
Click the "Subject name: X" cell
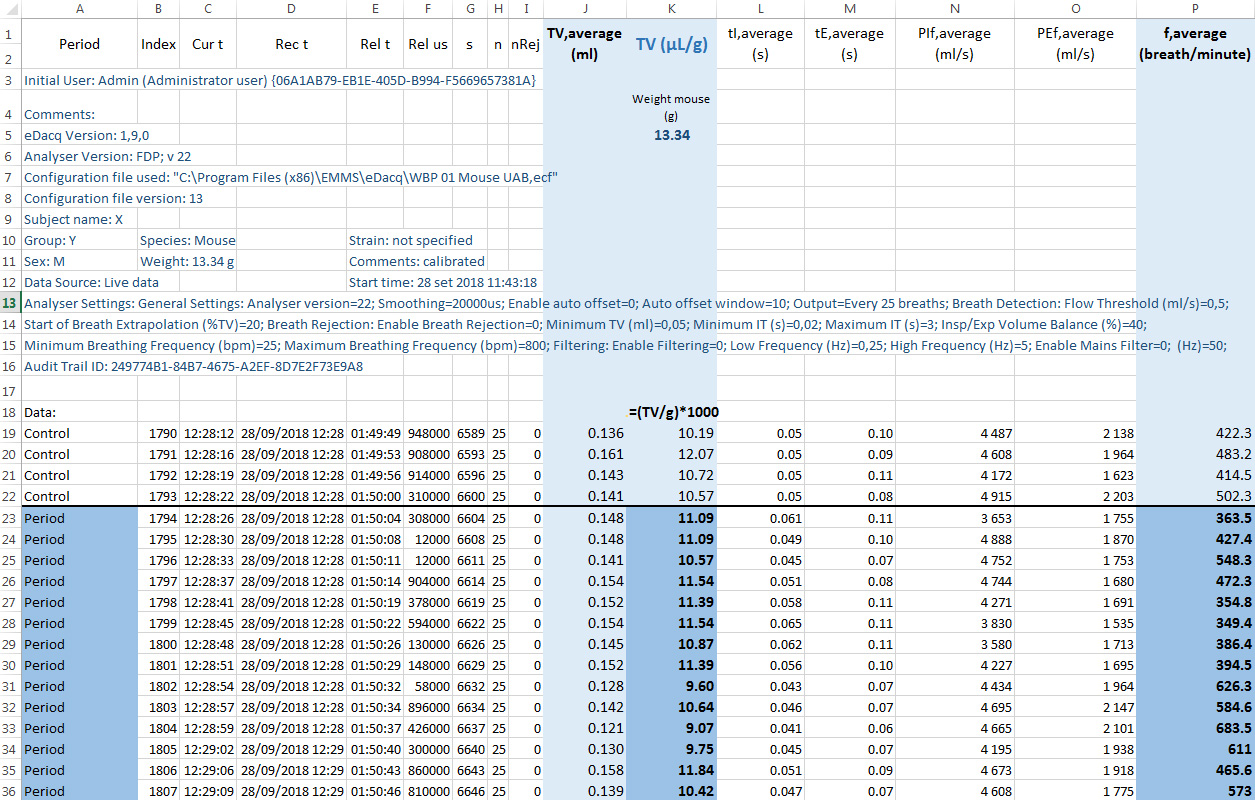click(x=73, y=219)
